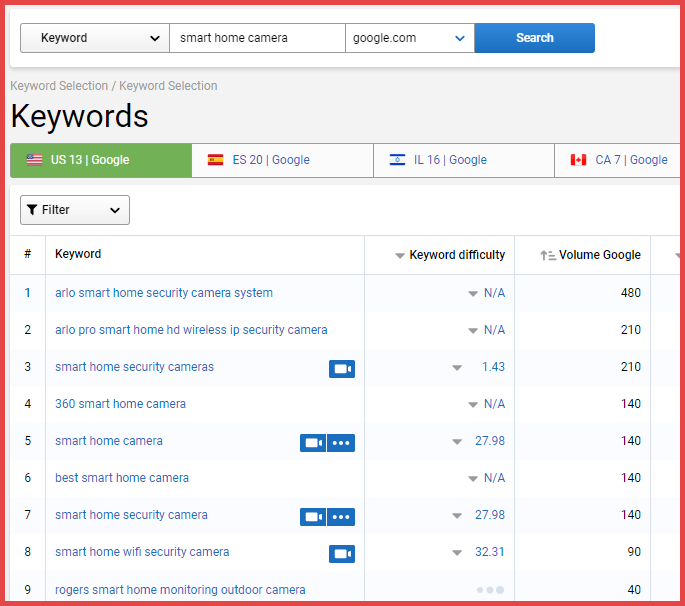This screenshot has width=685, height=606.
Task: Expand N/A difficulty arrow for '360 smart home camera'
Action: [473, 405]
